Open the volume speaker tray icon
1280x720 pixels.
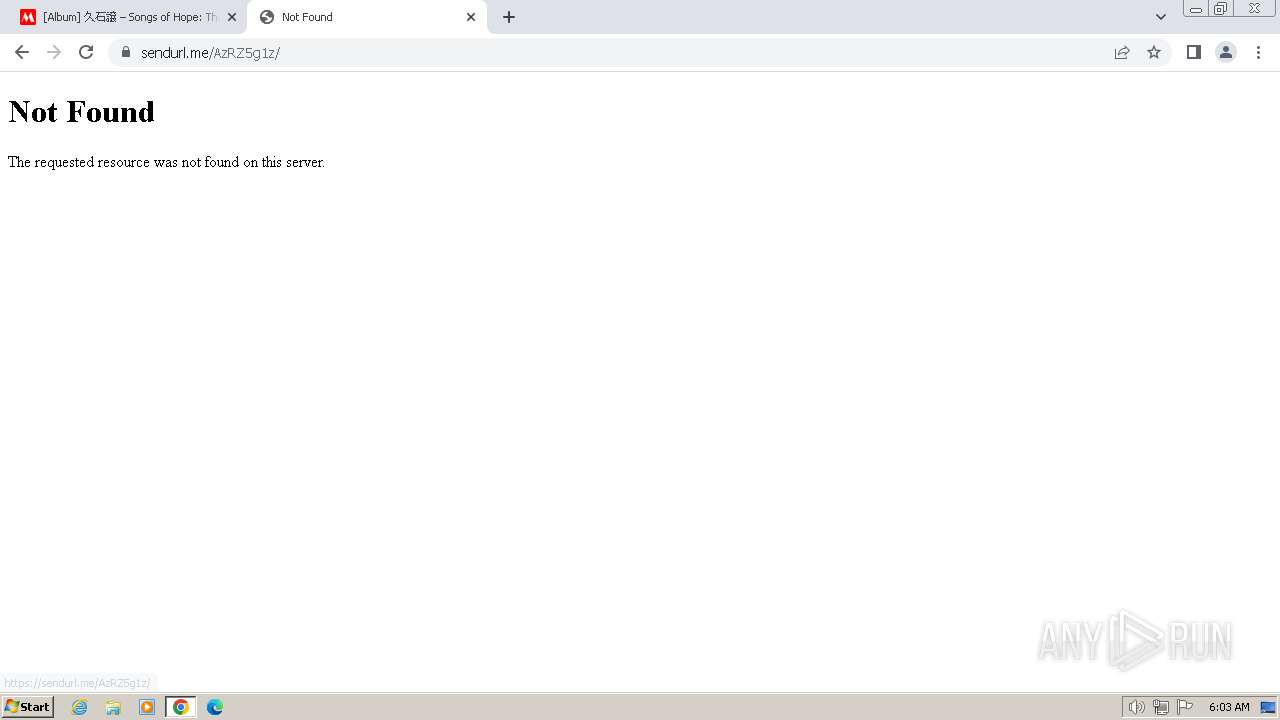coord(1136,707)
